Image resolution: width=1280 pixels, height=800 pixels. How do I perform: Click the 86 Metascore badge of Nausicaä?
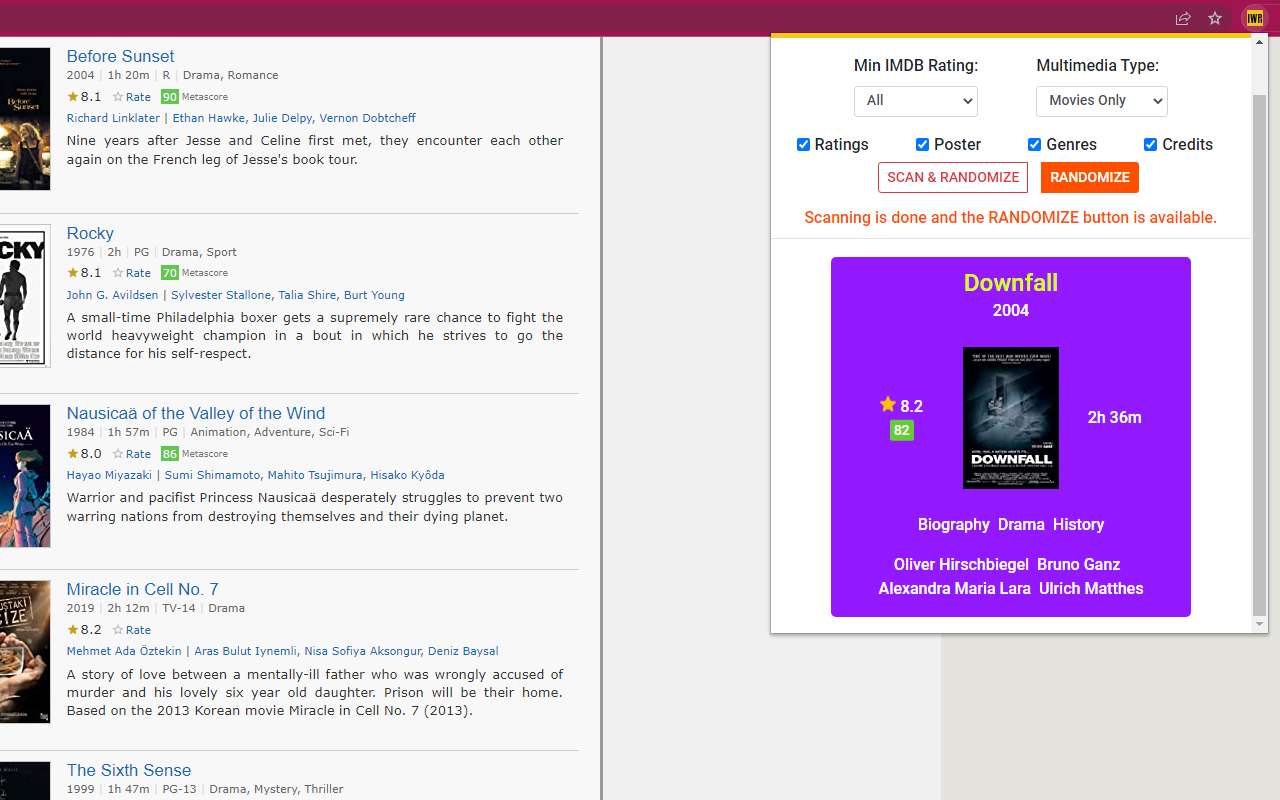tap(170, 454)
